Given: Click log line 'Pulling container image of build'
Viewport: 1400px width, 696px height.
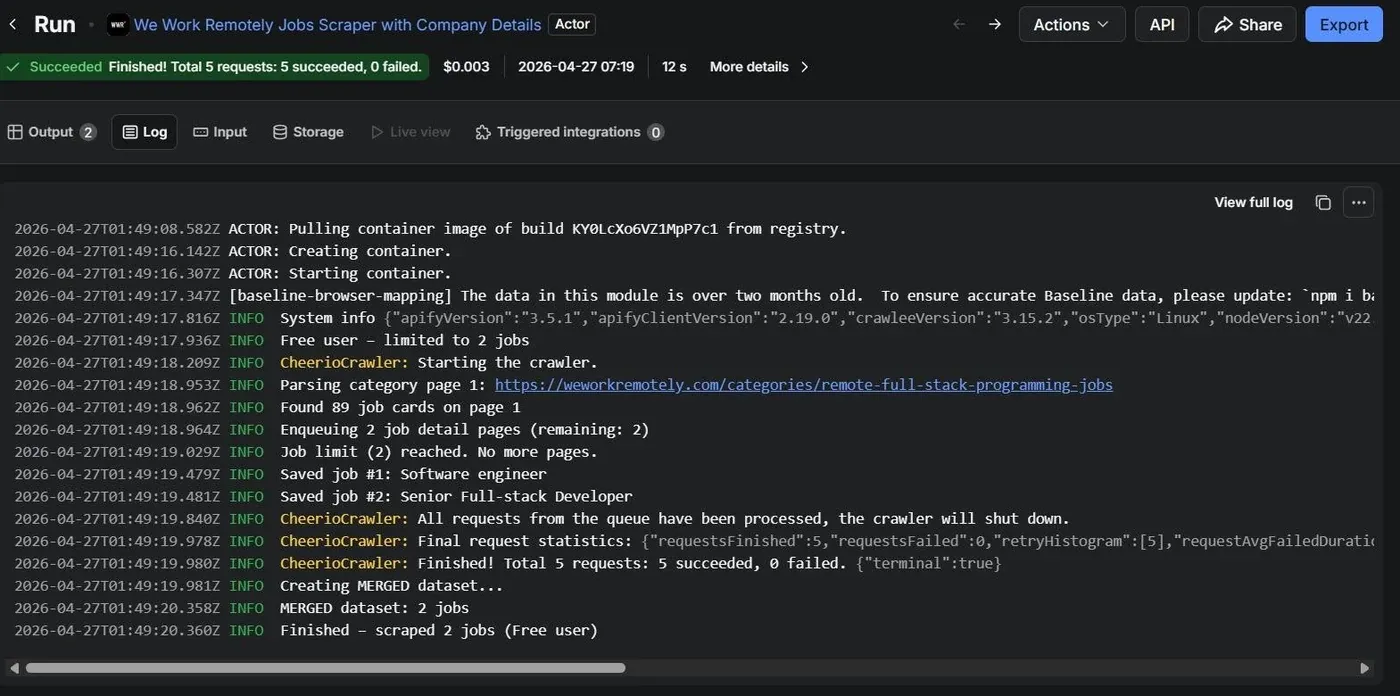Looking at the screenshot, I should [x=430, y=229].
